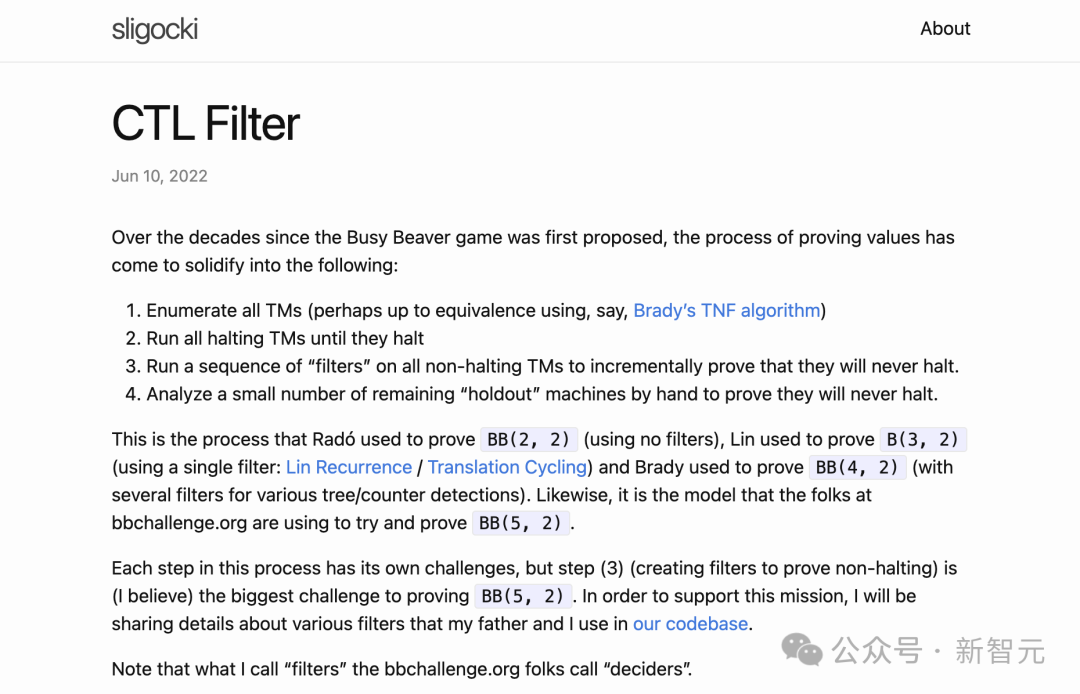Click the note mentioning bbchallenge.org deciders
1080x694 pixels.
pos(402,669)
